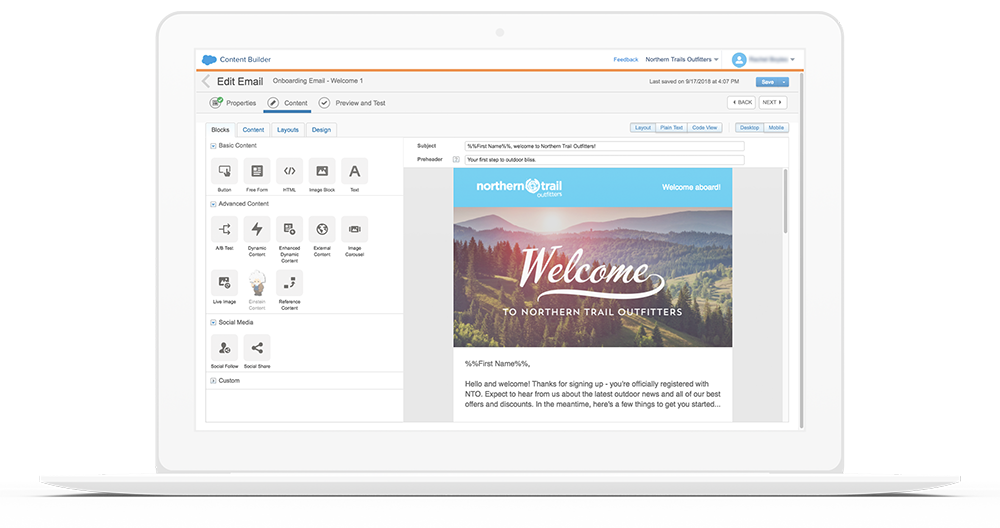Collapse the Social Media section
This screenshot has height=528, width=1000.
click(x=213, y=323)
